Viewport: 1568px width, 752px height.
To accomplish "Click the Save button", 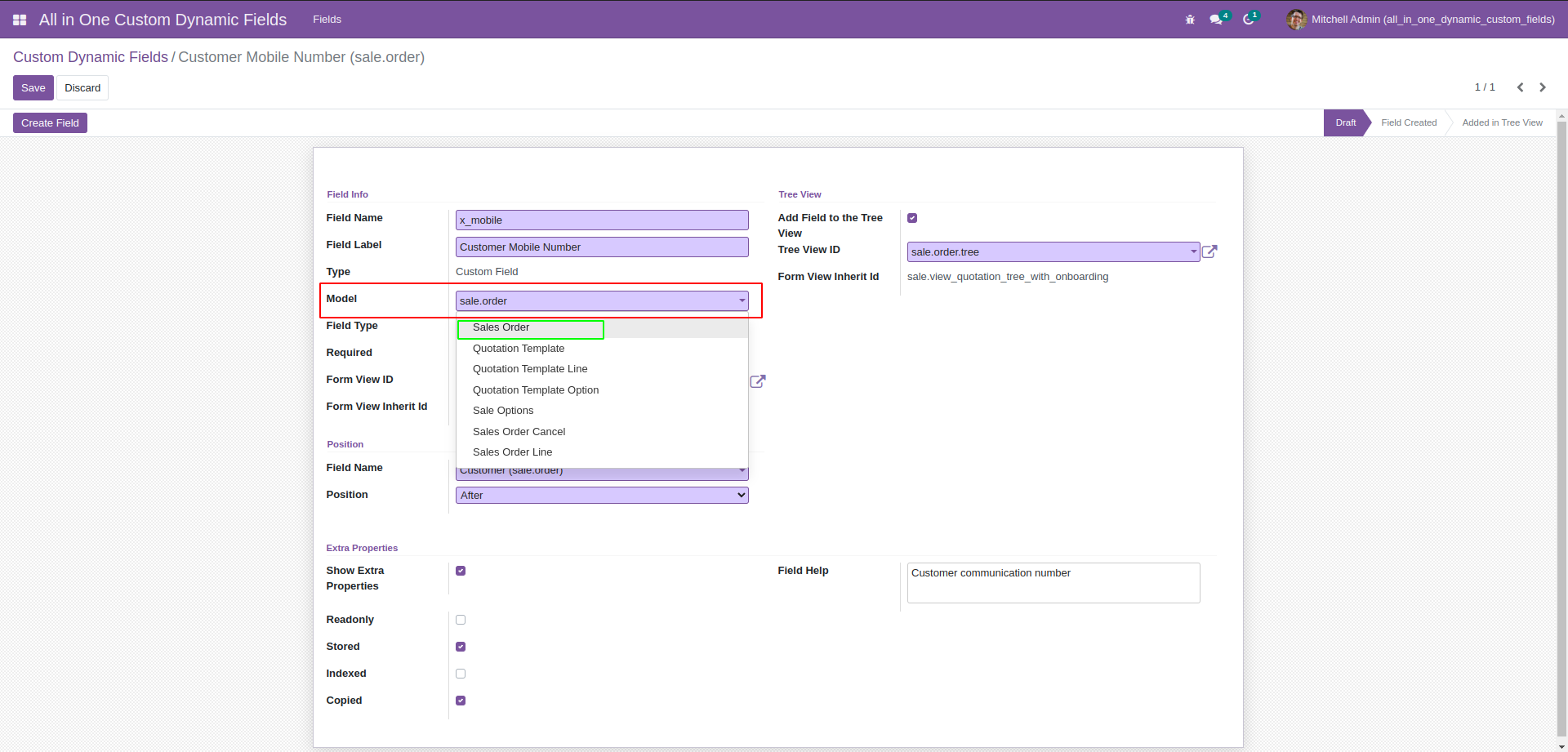I will pyautogui.click(x=33, y=88).
